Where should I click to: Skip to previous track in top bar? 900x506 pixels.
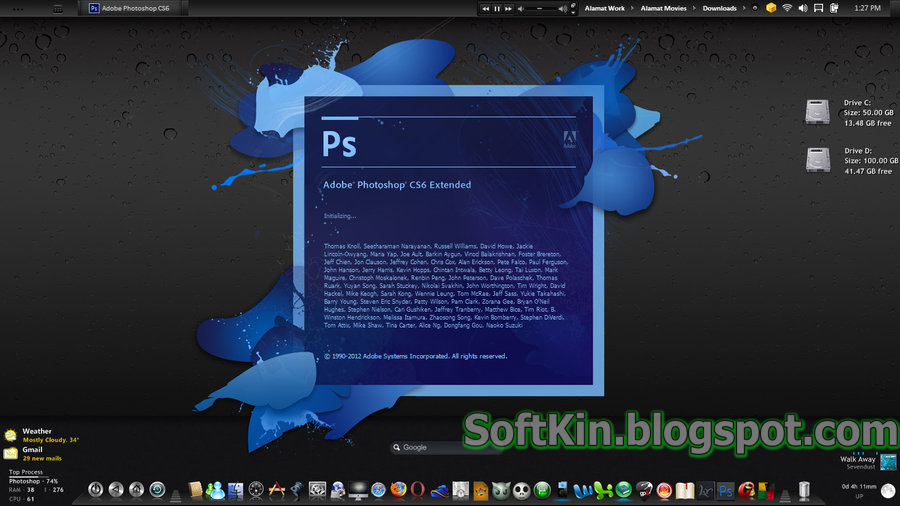486,9
